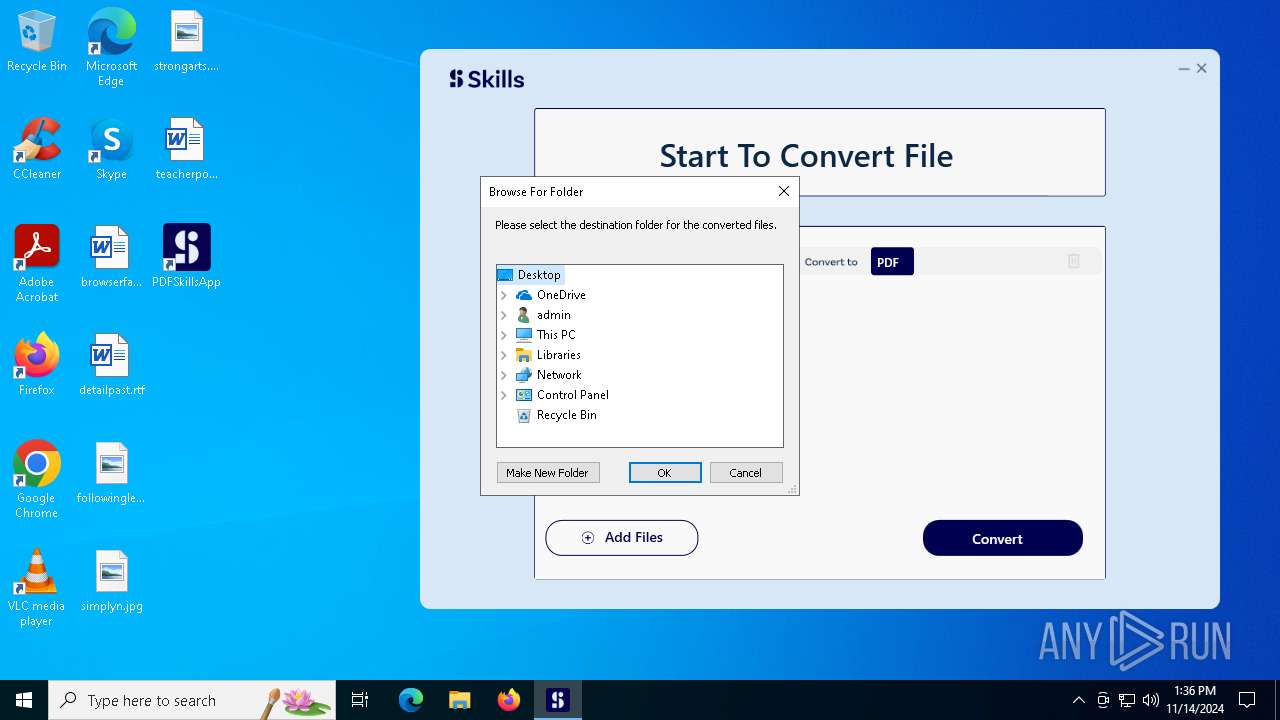Select the teacherpo document icon on desktop
This screenshot has height=720, width=1280.
(186, 149)
